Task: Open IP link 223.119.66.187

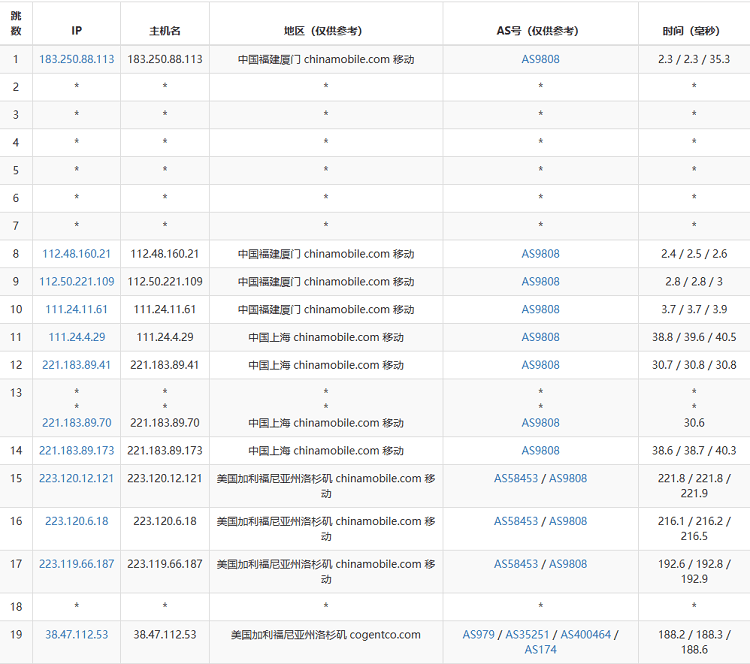Action: 77,564
